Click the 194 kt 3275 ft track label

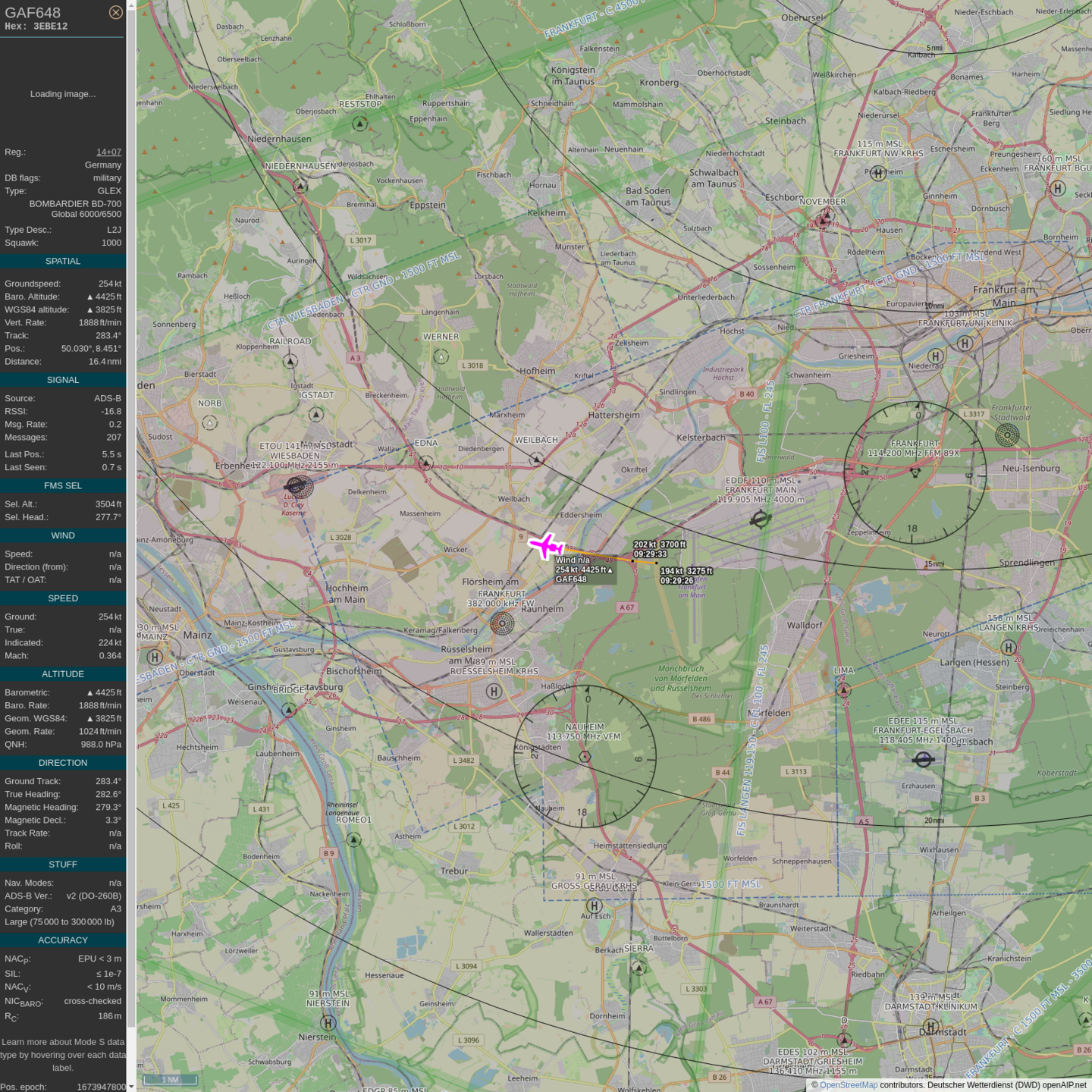tap(686, 576)
